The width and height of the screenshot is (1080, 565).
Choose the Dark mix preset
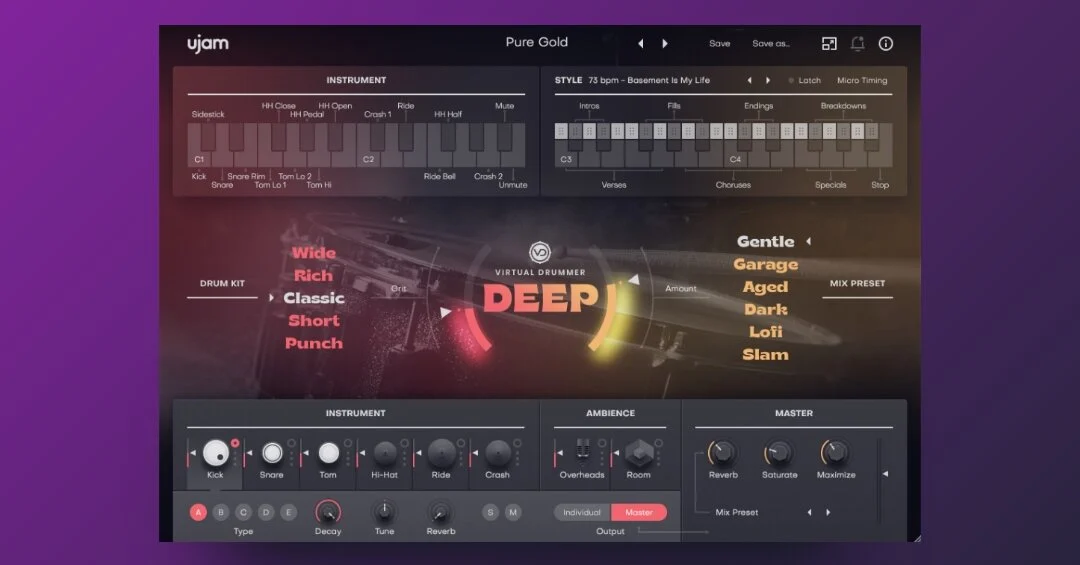coord(765,309)
